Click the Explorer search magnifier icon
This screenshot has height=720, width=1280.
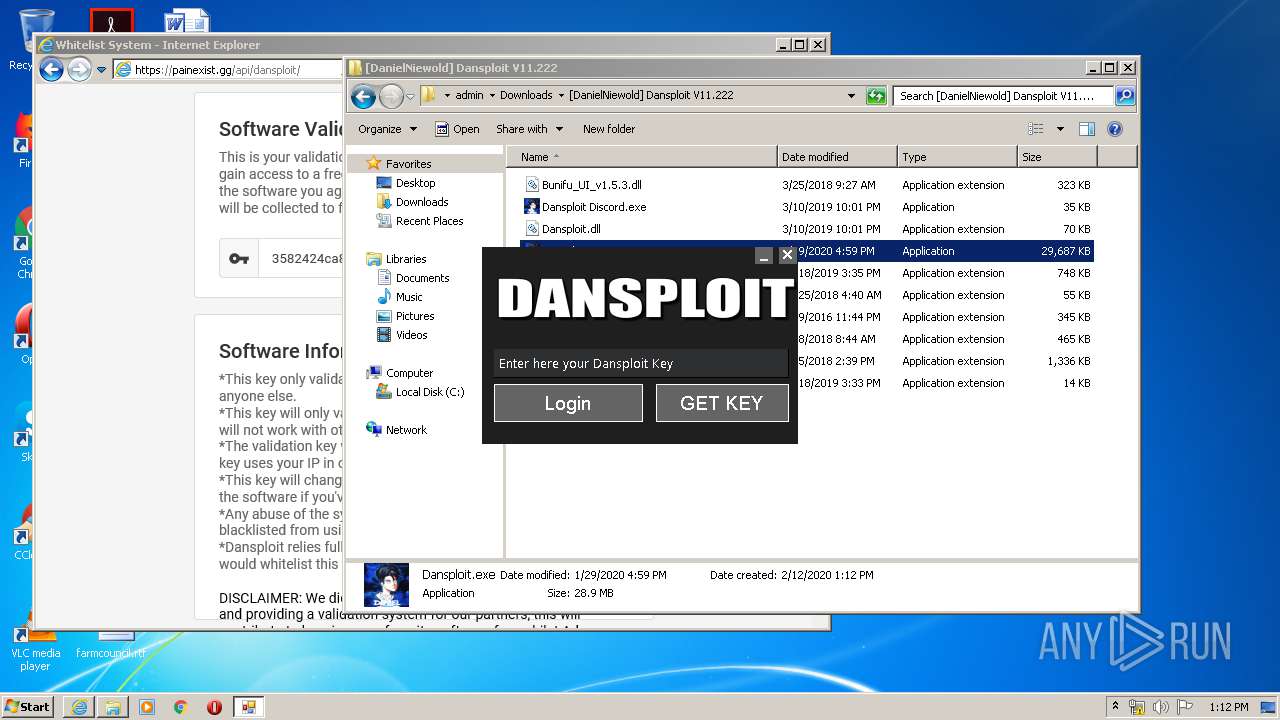tap(1125, 96)
